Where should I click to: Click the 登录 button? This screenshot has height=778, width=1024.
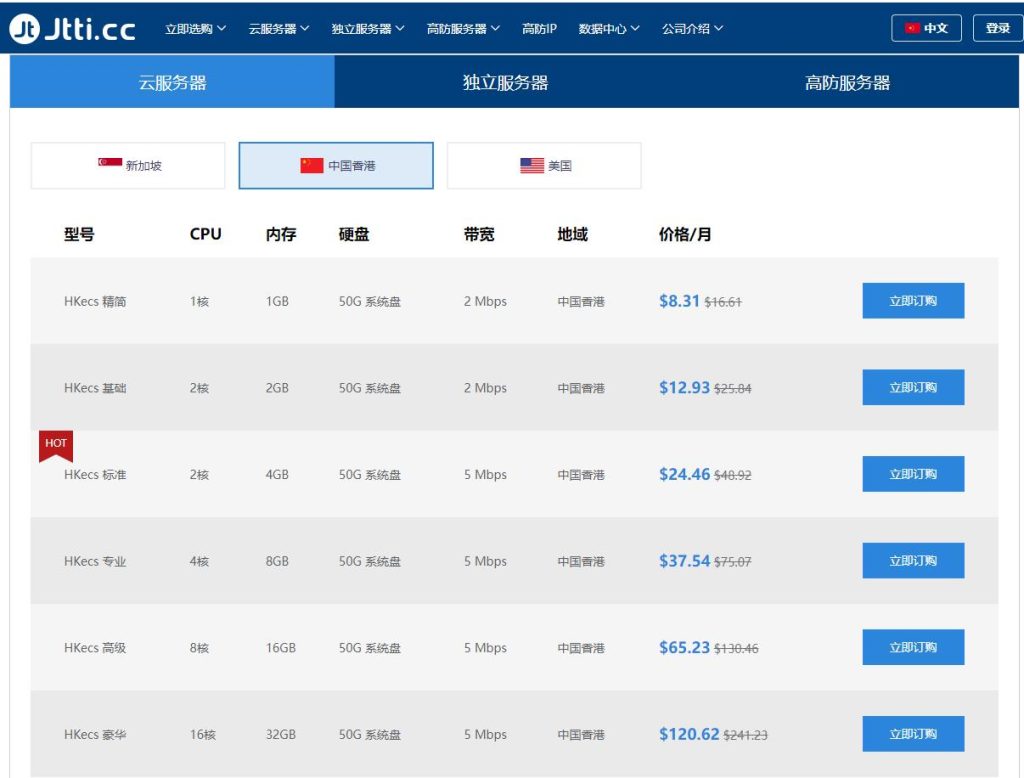tap(999, 28)
